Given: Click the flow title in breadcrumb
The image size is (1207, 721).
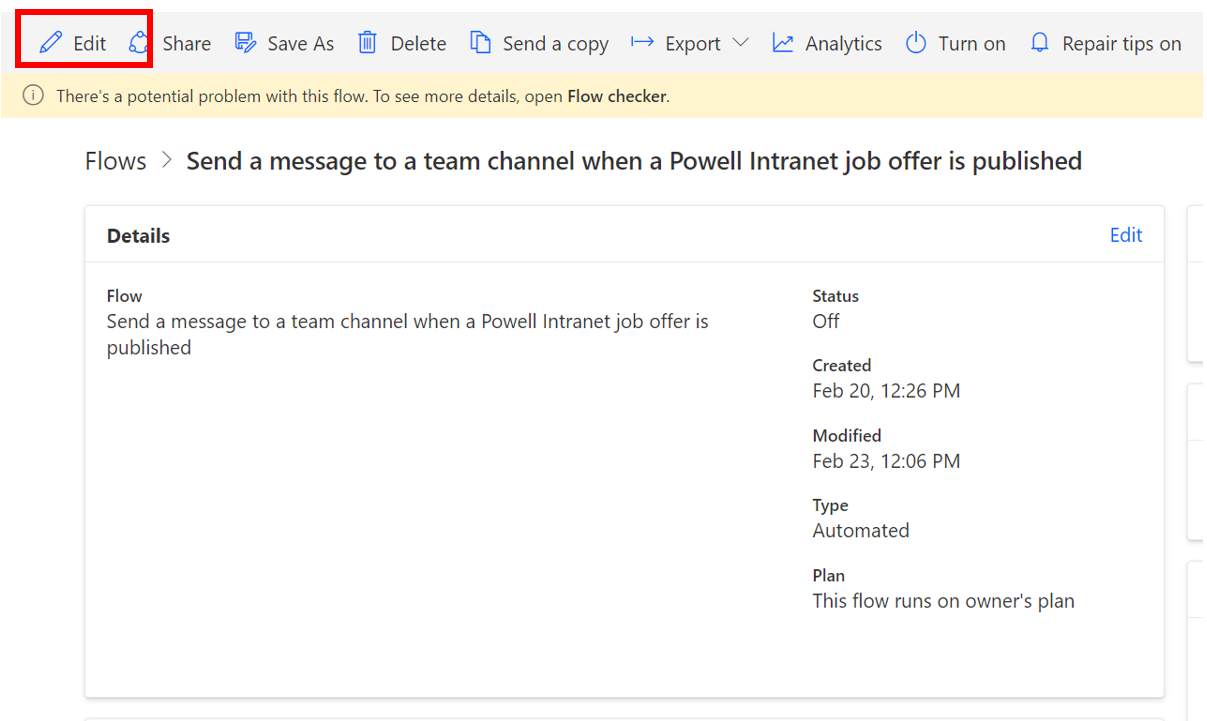Looking at the screenshot, I should coord(634,161).
